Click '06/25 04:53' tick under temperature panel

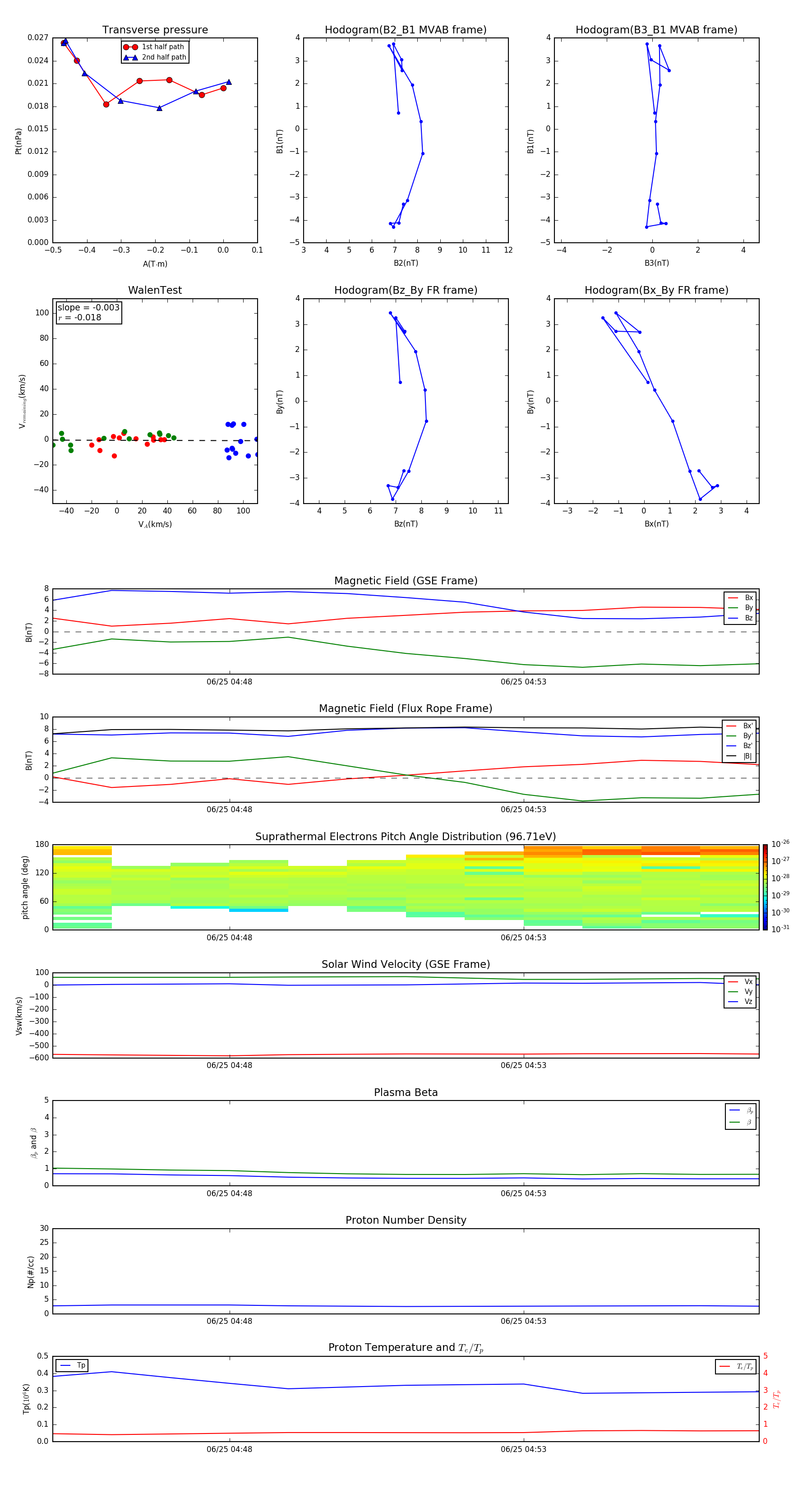tap(524, 1449)
